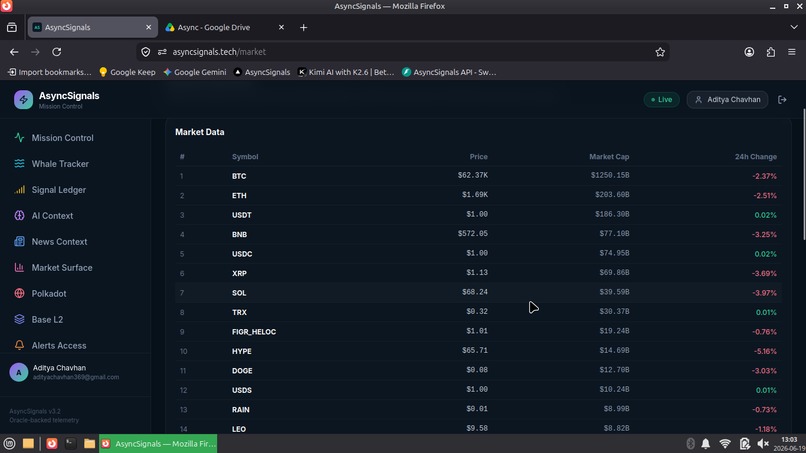
Task: Click the notifications bell in tray
Action: [x=706, y=443]
